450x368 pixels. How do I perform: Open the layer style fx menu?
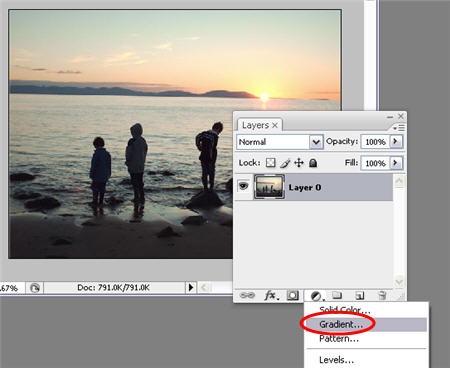click(271, 295)
